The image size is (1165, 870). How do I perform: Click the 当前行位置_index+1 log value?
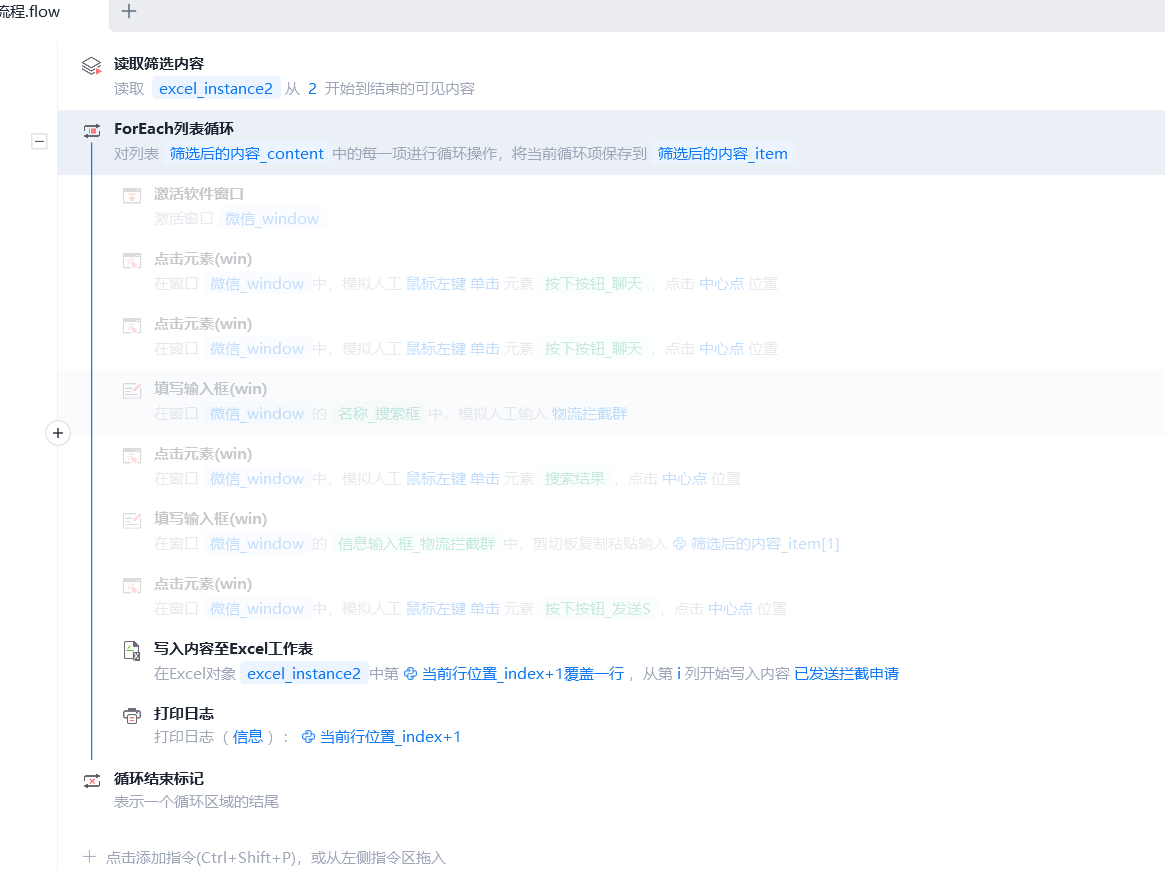click(381, 737)
